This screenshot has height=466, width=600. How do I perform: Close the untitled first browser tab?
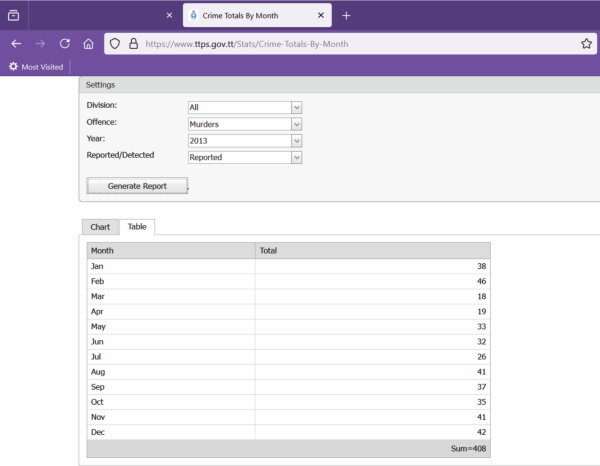(170, 15)
